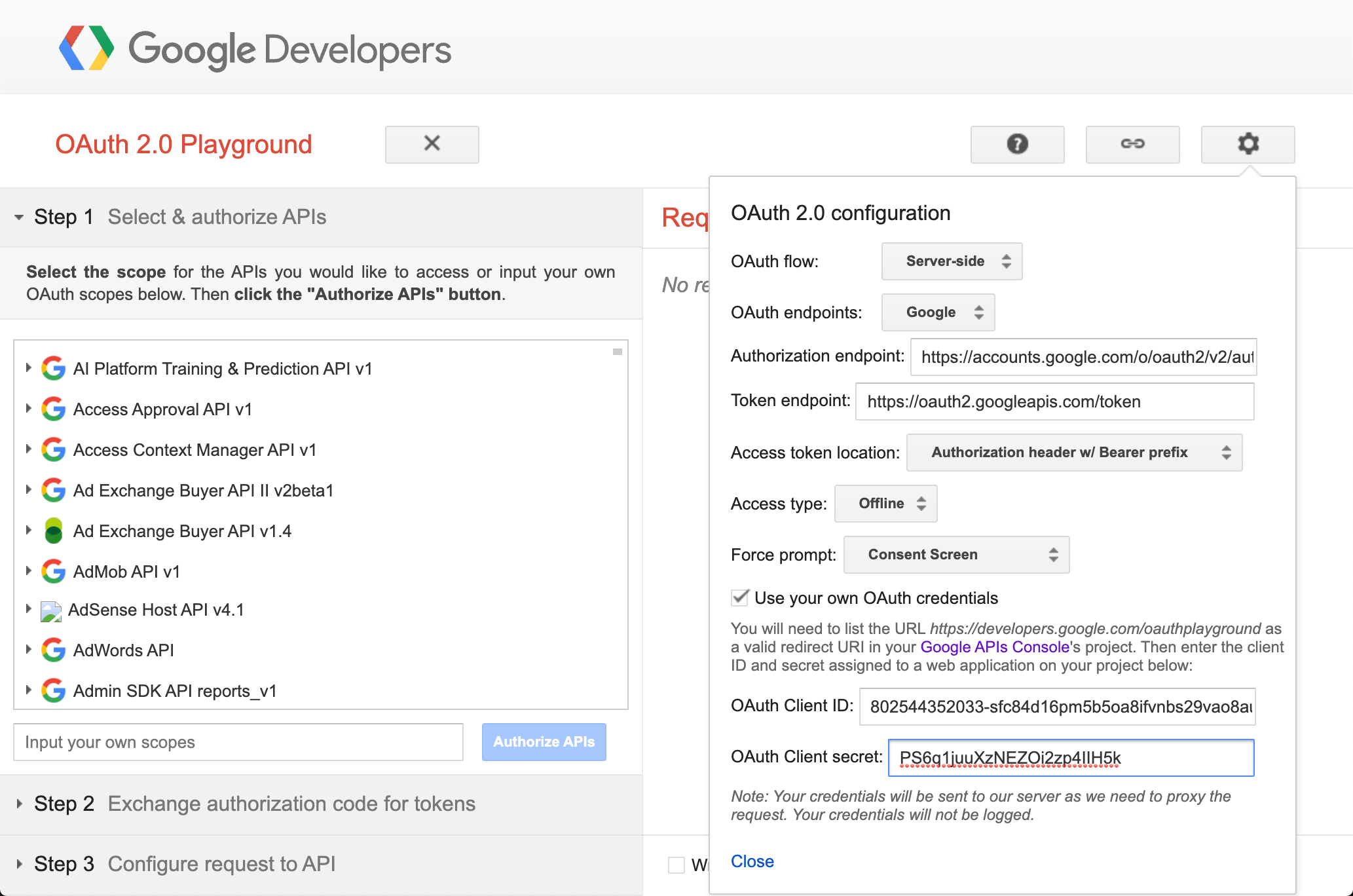Toggle the settings gear button
The height and width of the screenshot is (896, 1353).
(x=1248, y=144)
